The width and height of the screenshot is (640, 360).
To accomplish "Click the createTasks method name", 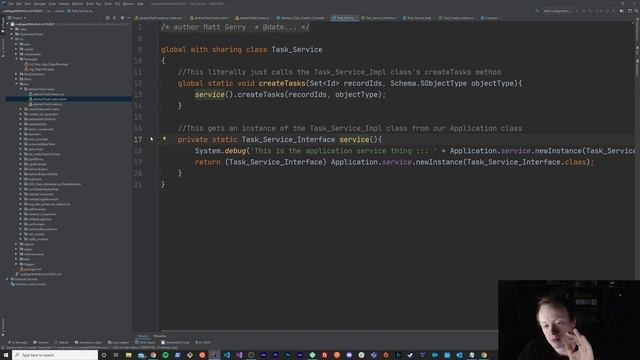I will pos(282,83).
